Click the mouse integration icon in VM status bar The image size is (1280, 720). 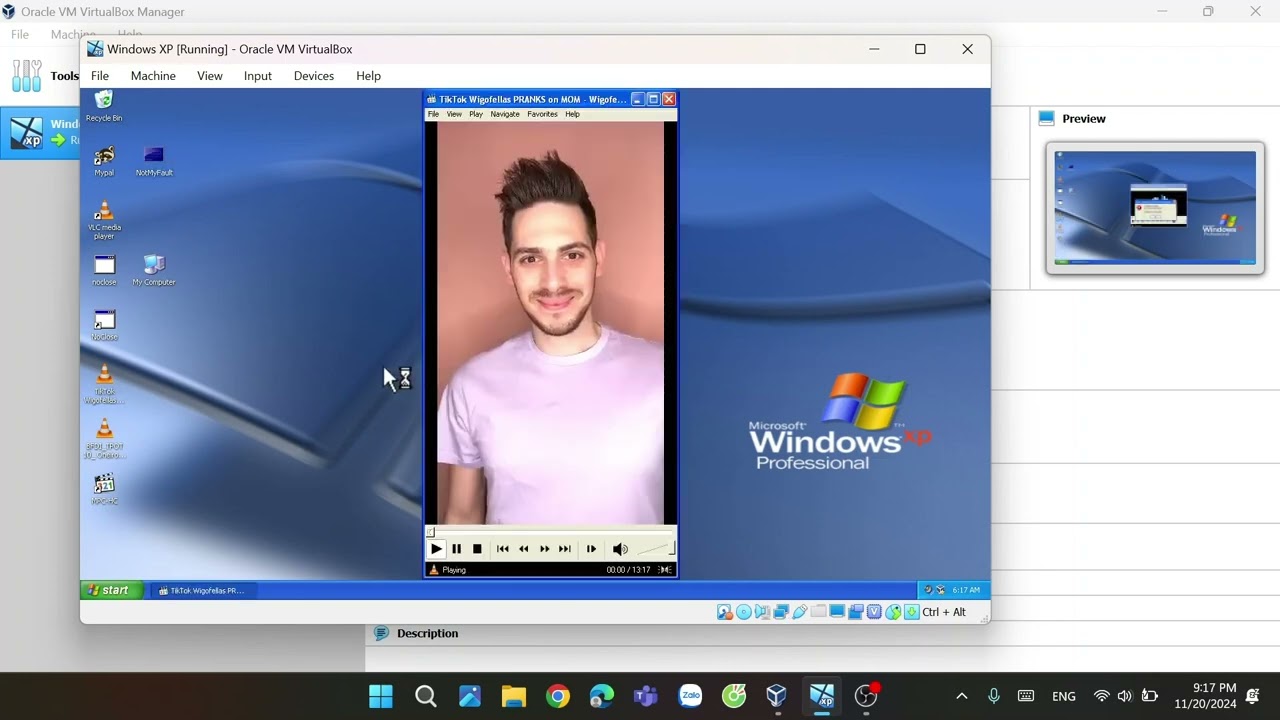point(893,612)
